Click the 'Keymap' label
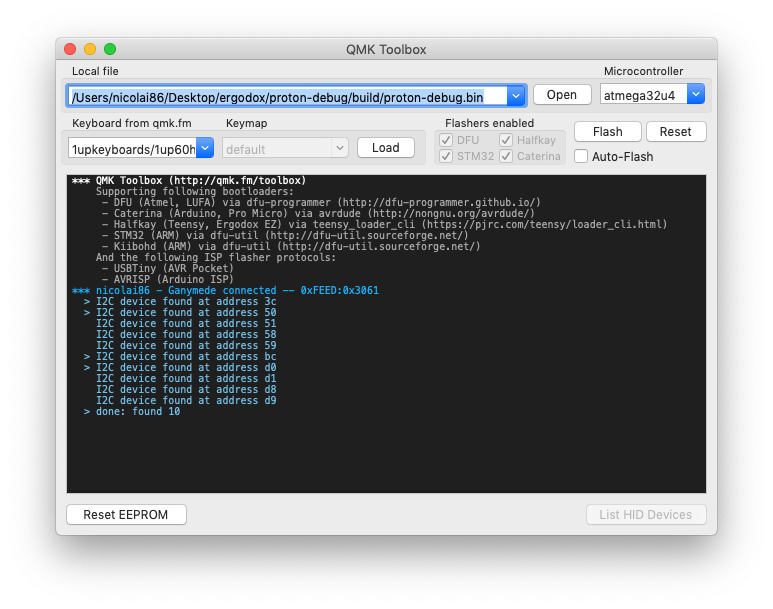Image resolution: width=773 pixels, height=609 pixels. (246, 123)
